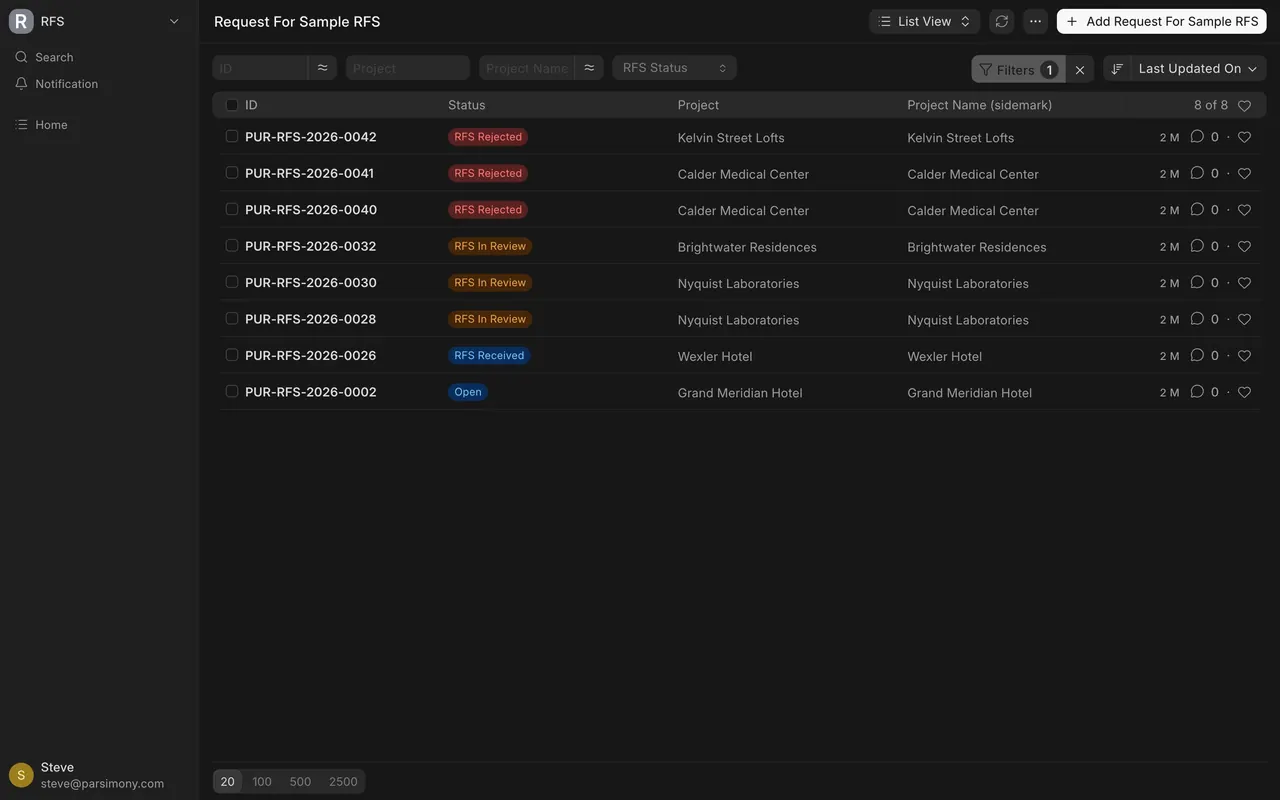The image size is (1280, 800).
Task: Set page size to 500
Action: pyautogui.click(x=300, y=782)
